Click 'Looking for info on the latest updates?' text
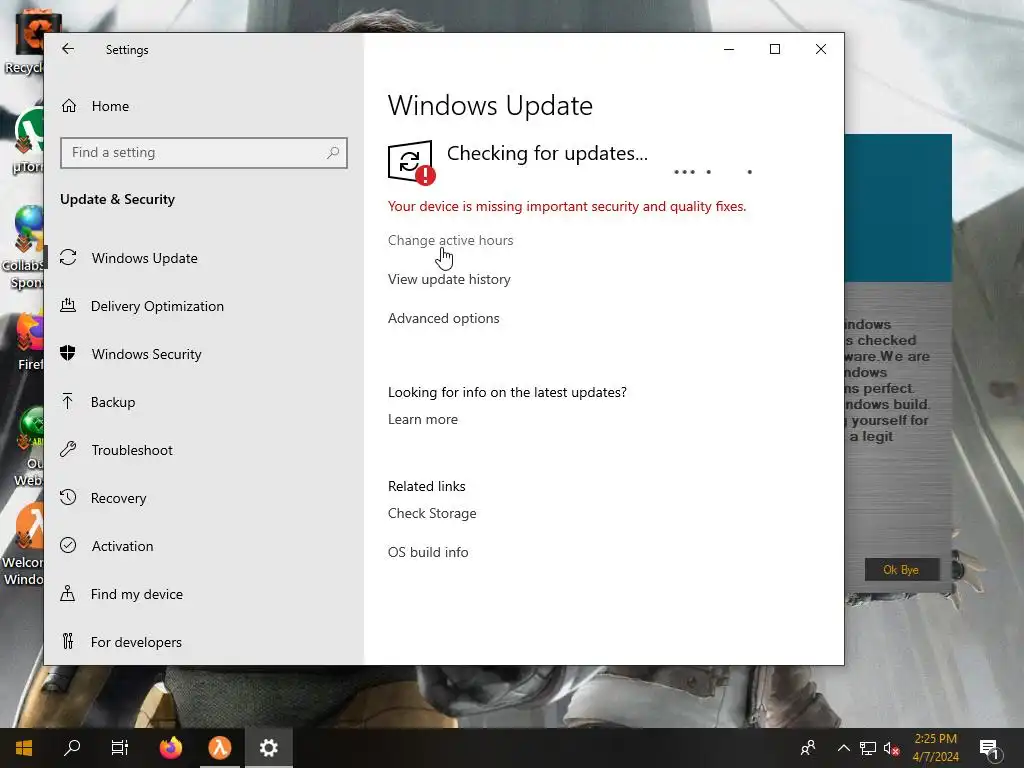This screenshot has height=768, width=1024. pyautogui.click(x=507, y=392)
